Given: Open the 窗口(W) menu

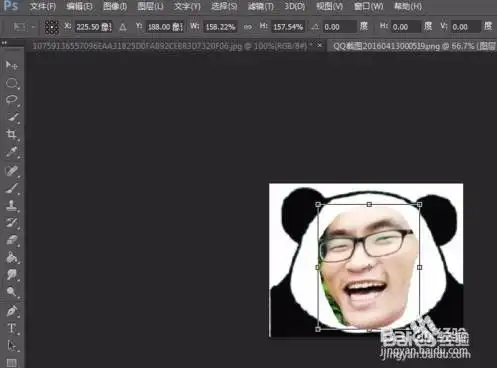Looking at the screenshot, I should click(x=368, y=6).
